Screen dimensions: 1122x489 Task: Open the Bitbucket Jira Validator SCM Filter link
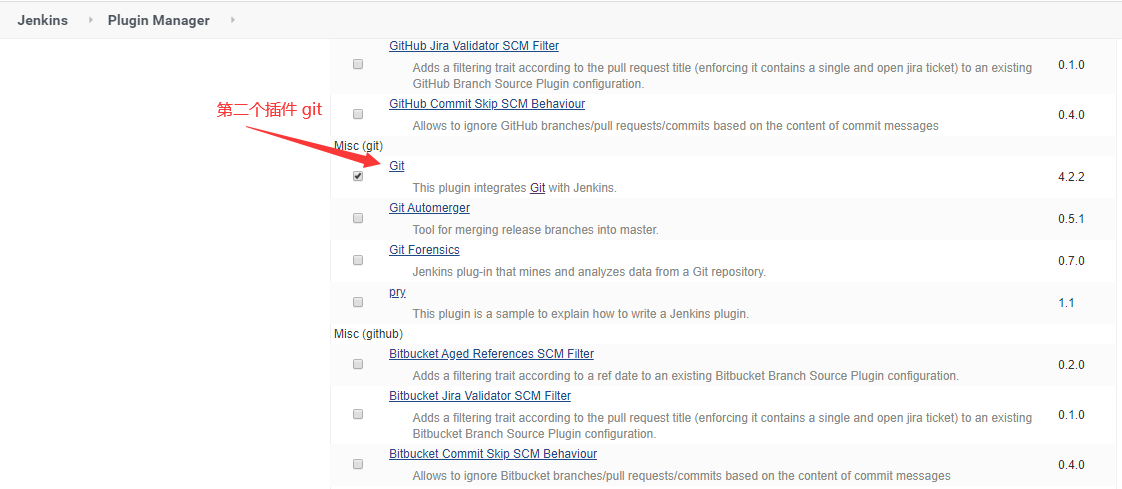coord(479,395)
